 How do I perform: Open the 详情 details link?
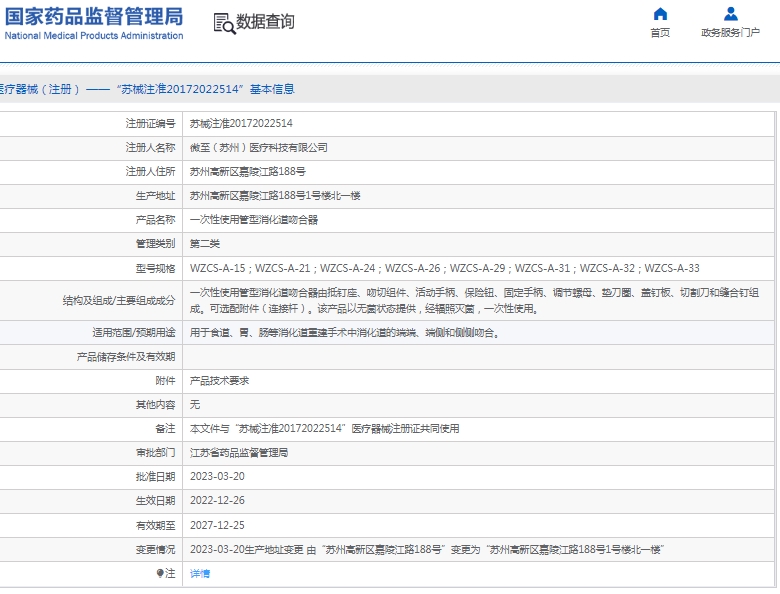[200, 574]
